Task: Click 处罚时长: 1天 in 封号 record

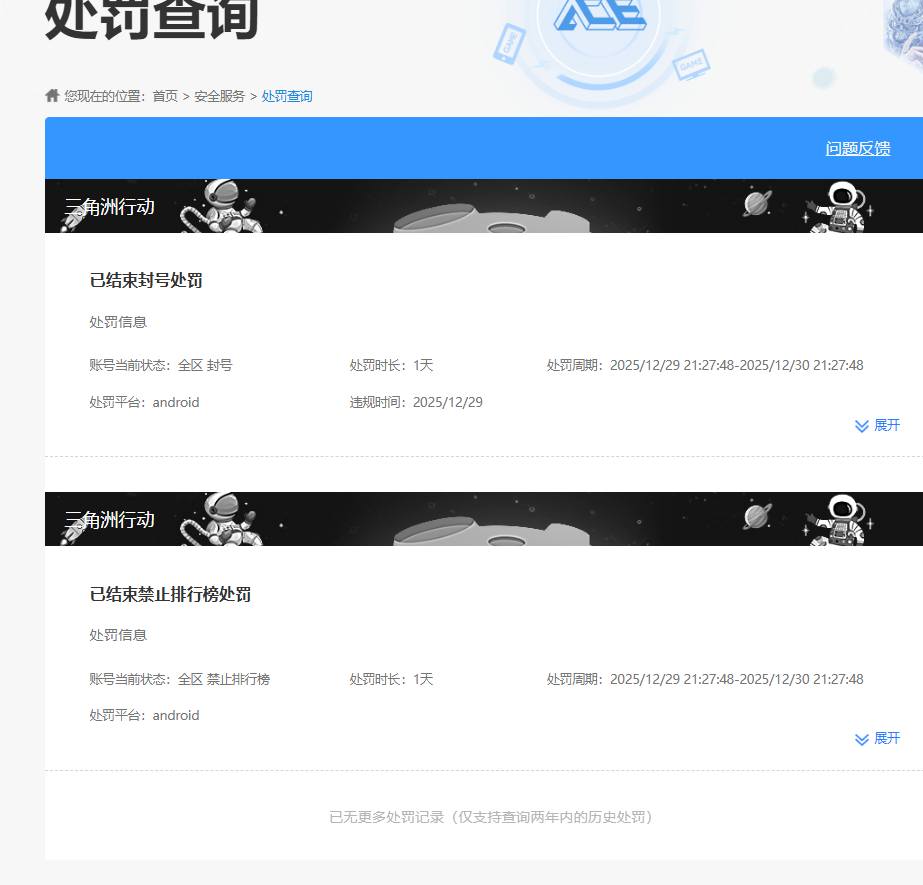Action: tap(391, 365)
